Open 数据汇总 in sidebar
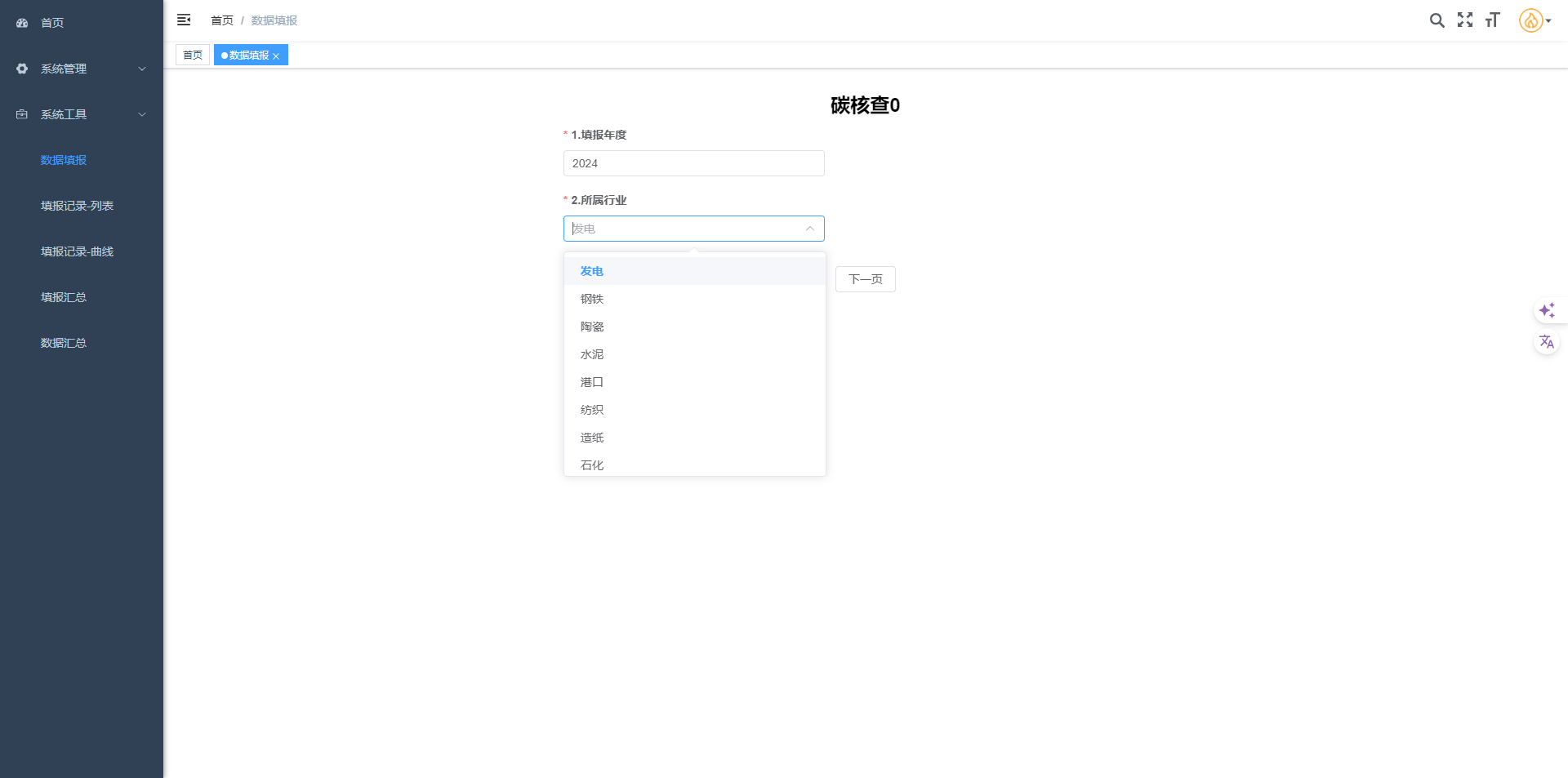Viewport: 1568px width, 778px height. (x=82, y=343)
